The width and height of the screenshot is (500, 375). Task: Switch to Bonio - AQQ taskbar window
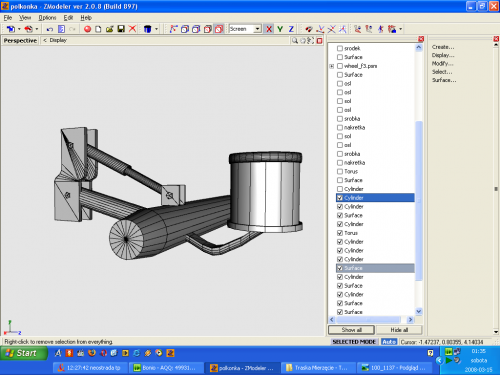point(166,368)
